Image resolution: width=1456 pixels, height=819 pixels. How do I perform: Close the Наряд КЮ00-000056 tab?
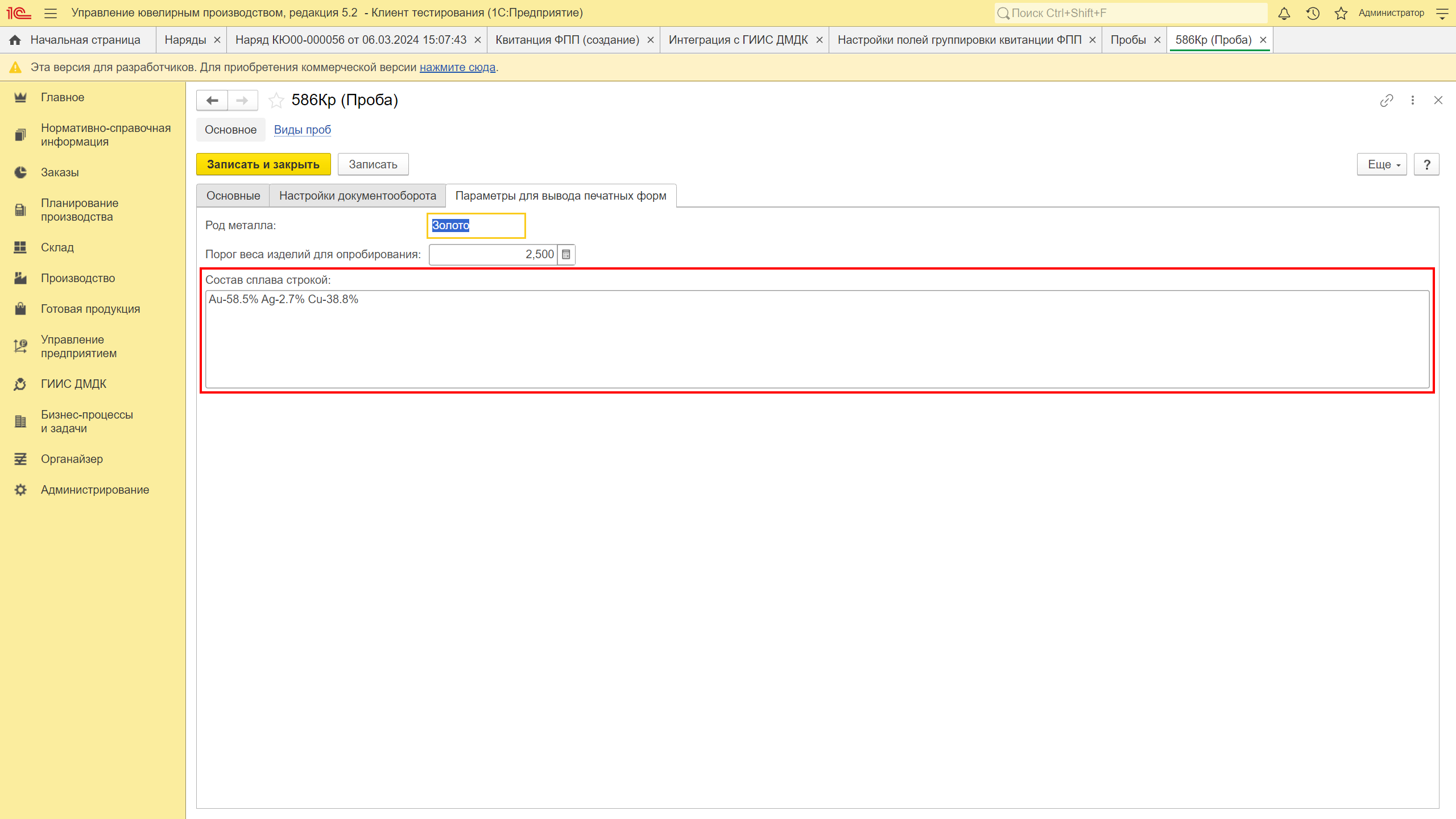tap(477, 40)
